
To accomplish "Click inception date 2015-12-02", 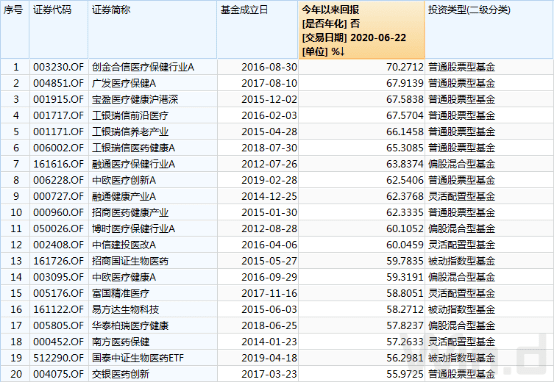I will click(x=269, y=100).
